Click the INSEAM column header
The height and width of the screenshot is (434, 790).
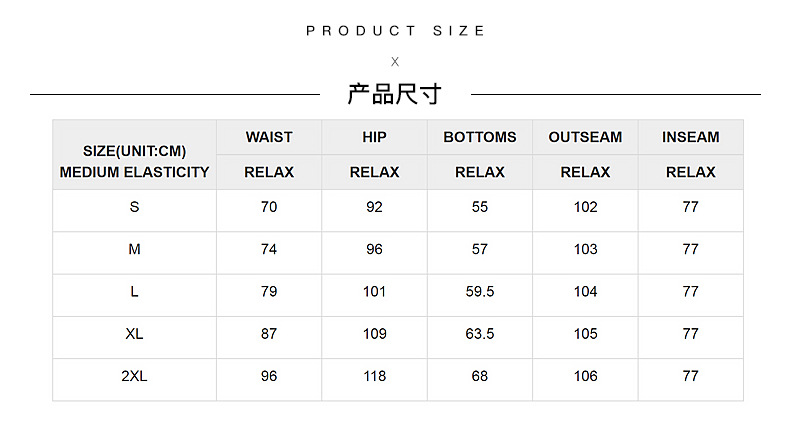690,137
